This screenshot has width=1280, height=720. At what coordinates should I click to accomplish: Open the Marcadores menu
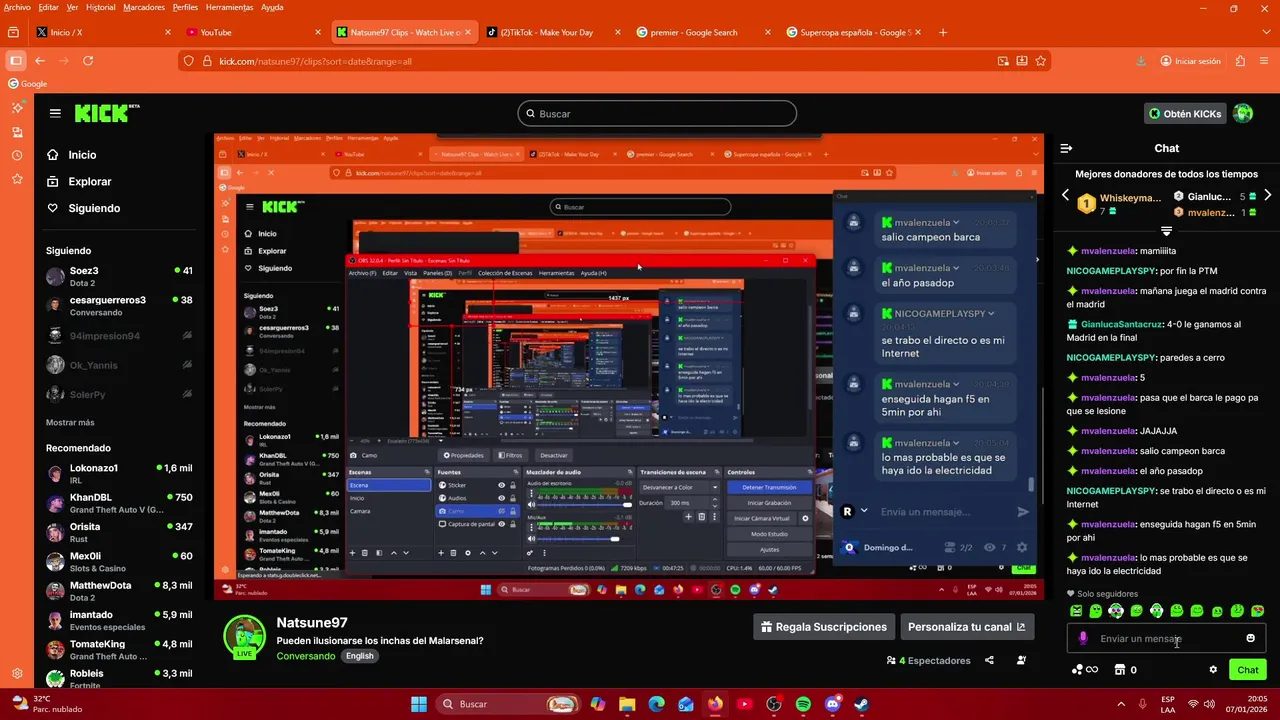(144, 7)
